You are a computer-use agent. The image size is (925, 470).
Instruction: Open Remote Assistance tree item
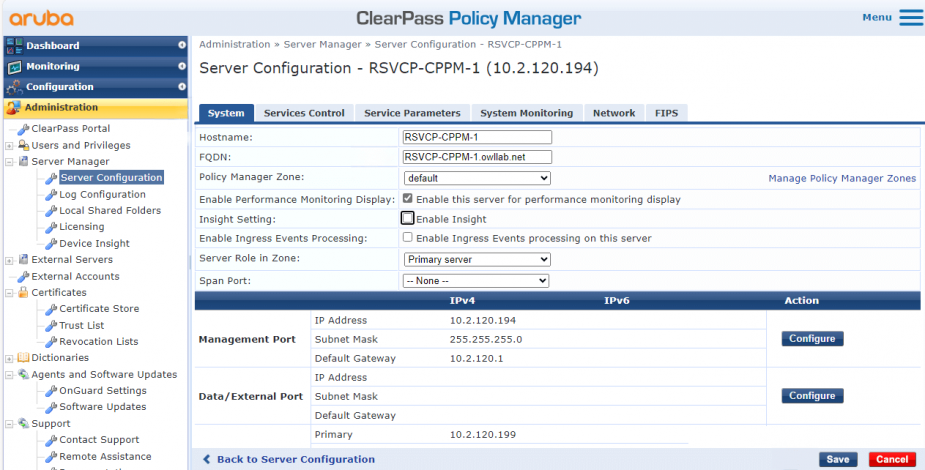(x=105, y=456)
